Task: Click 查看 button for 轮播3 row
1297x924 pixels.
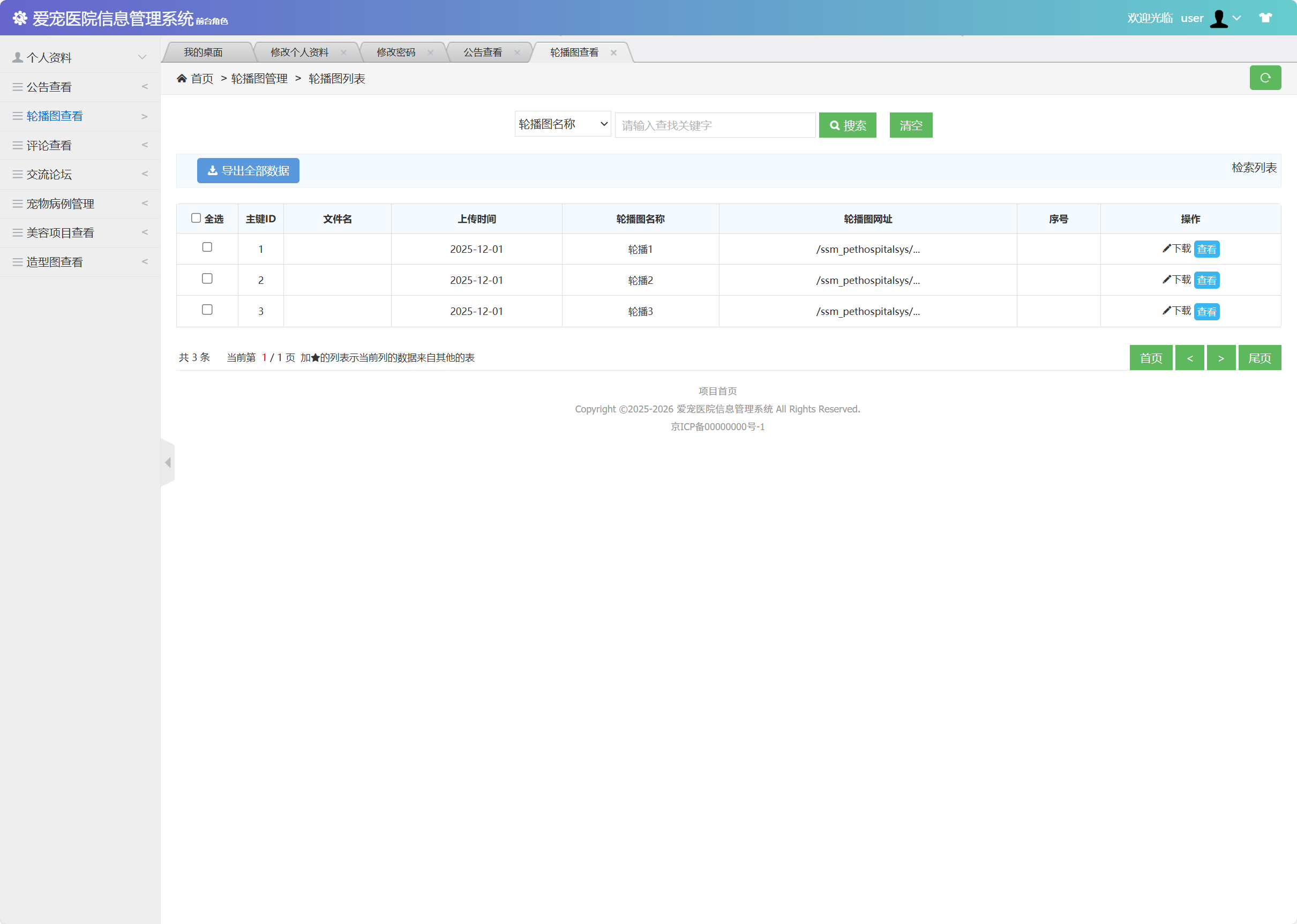Action: point(1206,312)
